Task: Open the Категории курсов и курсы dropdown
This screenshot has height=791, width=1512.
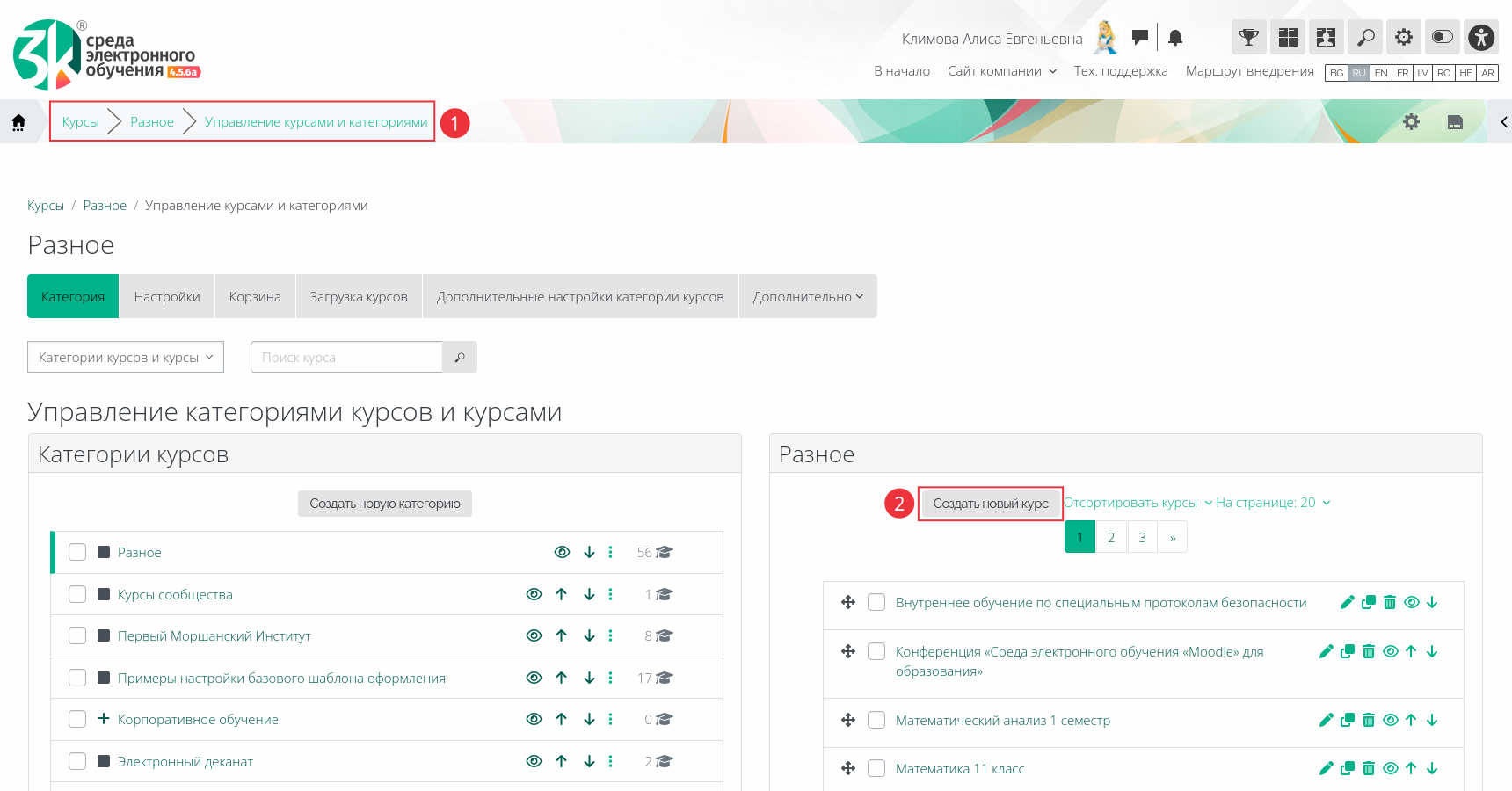Action: [x=126, y=358]
